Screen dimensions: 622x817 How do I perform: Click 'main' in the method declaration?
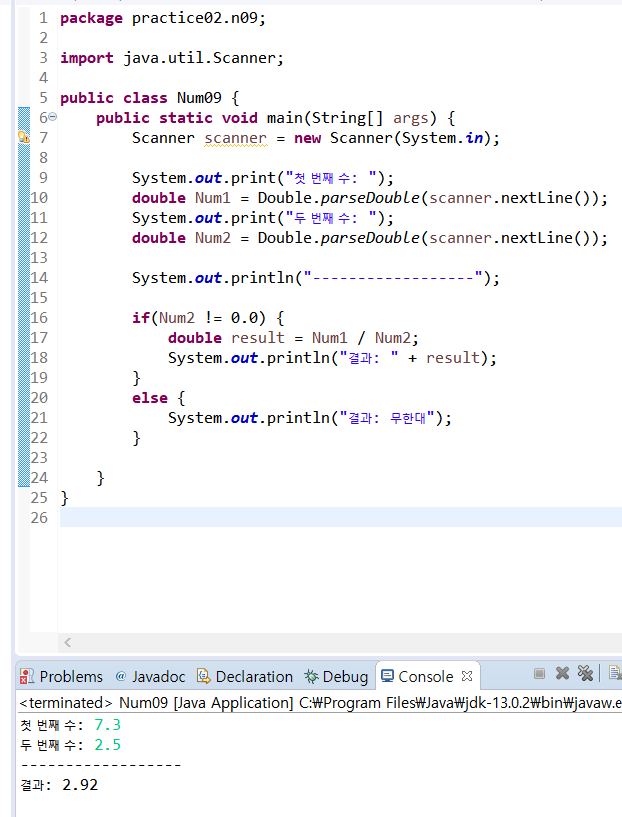[285, 118]
